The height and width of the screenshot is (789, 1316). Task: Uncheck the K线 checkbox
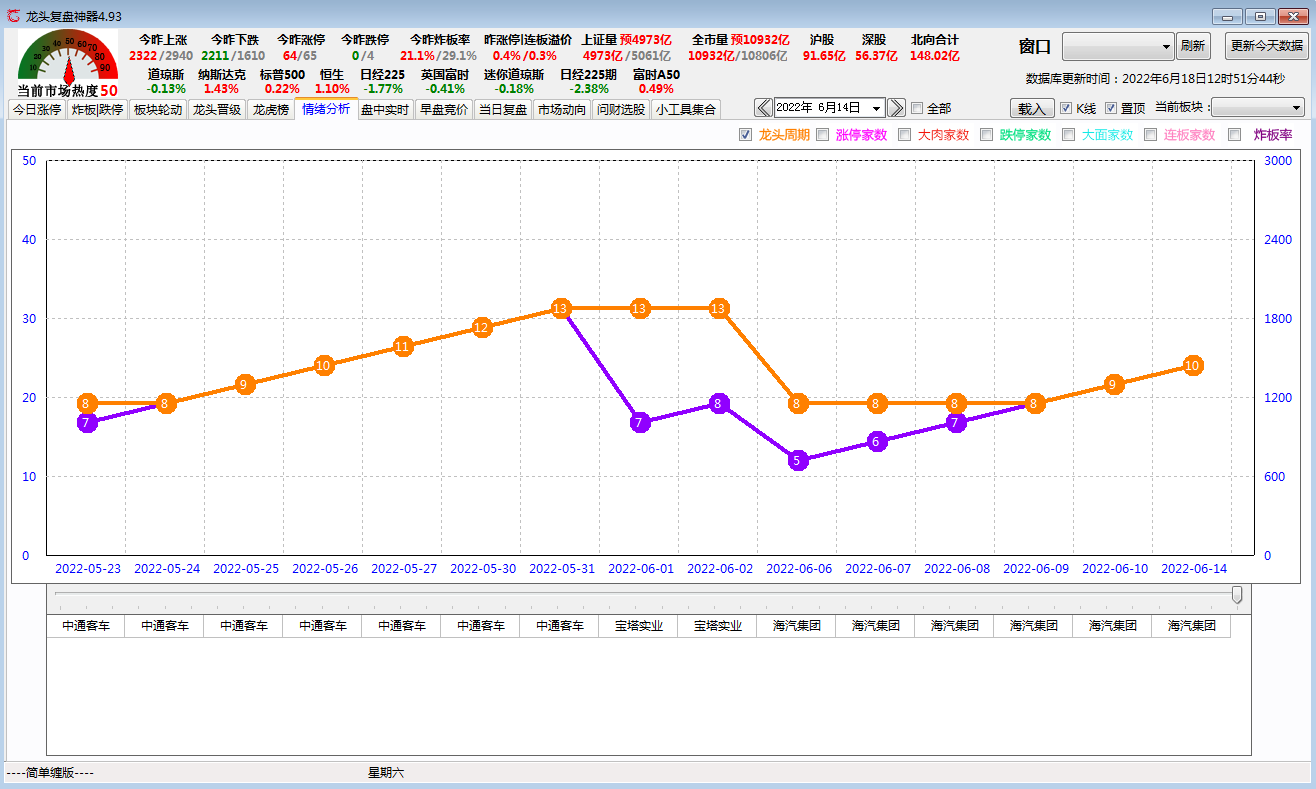click(x=1066, y=108)
